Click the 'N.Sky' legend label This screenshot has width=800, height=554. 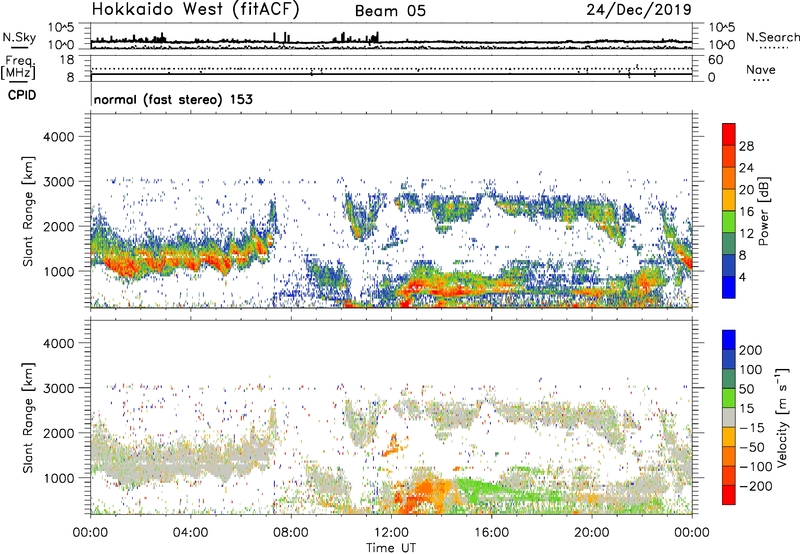pyautogui.click(x=19, y=37)
